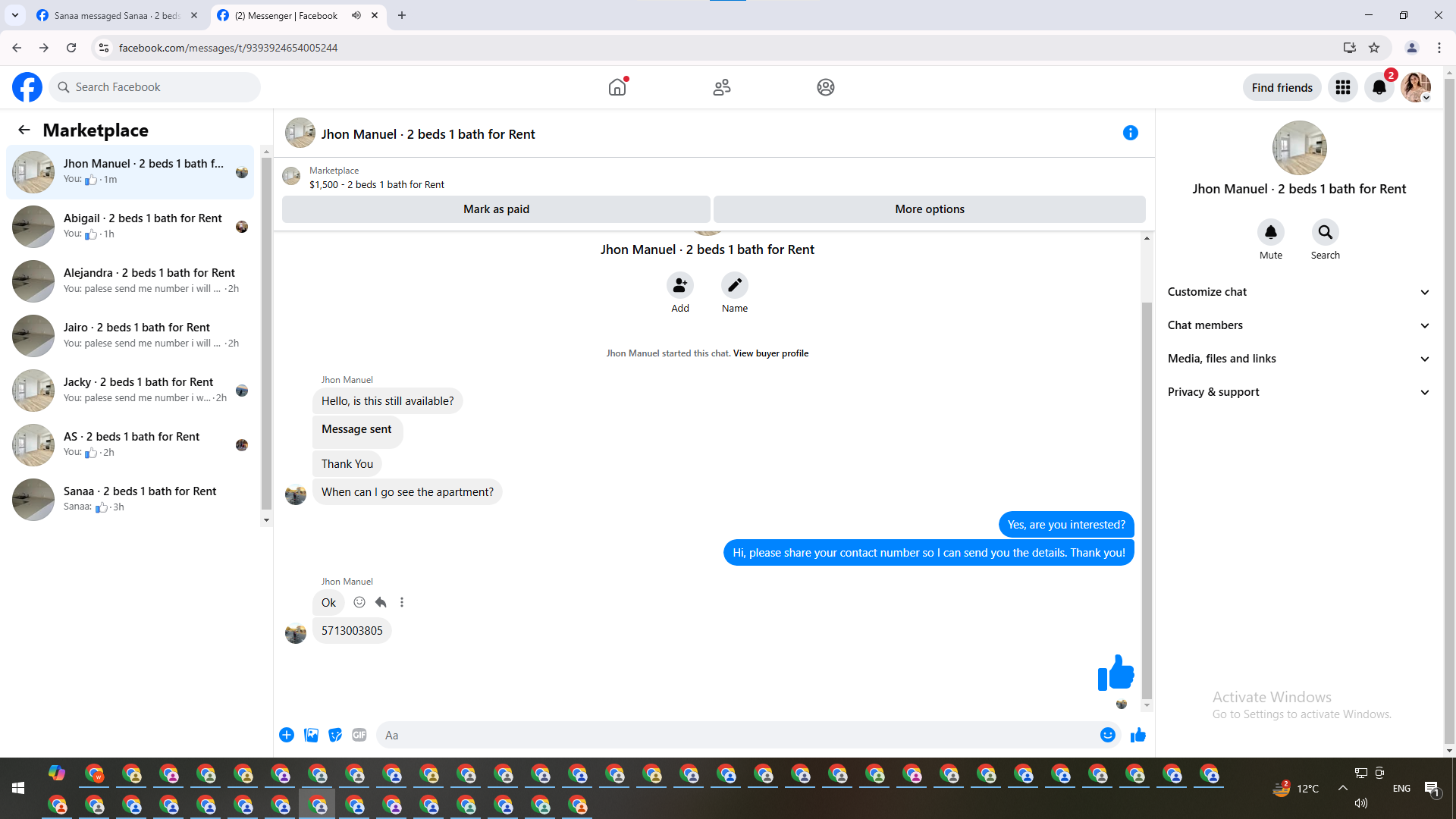Open the notifications bell

[1379, 87]
